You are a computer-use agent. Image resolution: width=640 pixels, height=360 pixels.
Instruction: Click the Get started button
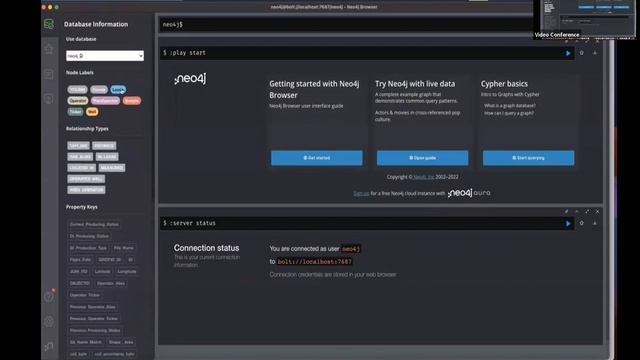point(317,158)
